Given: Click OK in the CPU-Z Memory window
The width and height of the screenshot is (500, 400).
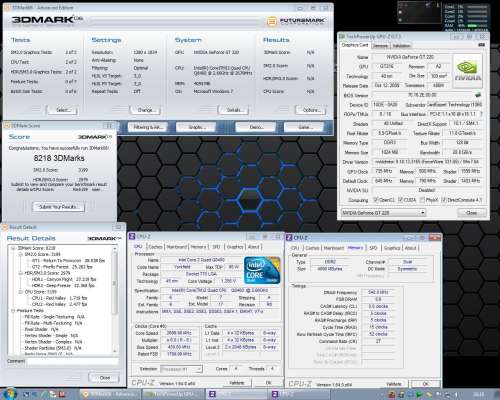Looking at the screenshot, I should click(x=426, y=384).
